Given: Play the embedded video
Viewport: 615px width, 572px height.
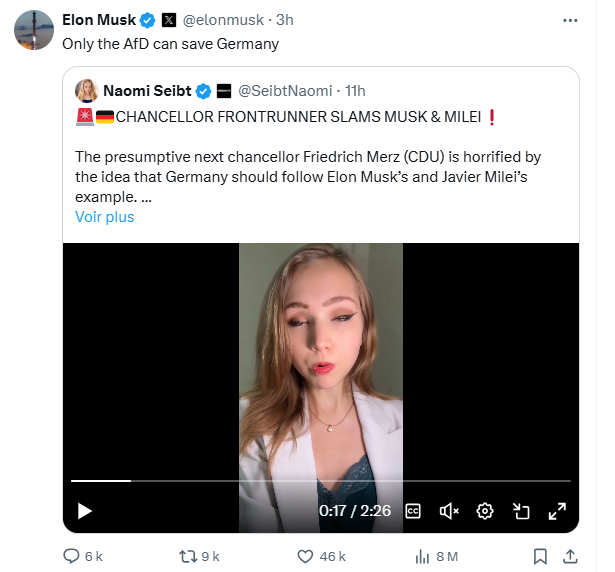Looking at the screenshot, I should 85,511.
